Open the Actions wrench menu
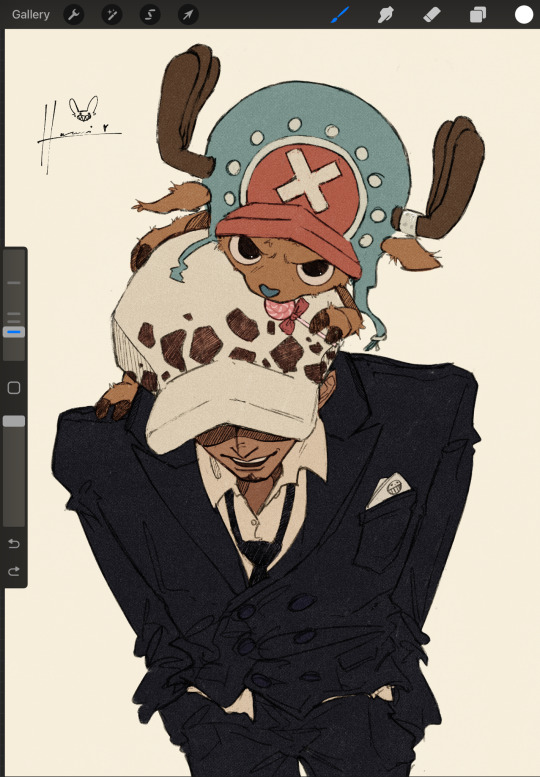Image resolution: width=540 pixels, height=777 pixels. (x=74, y=14)
